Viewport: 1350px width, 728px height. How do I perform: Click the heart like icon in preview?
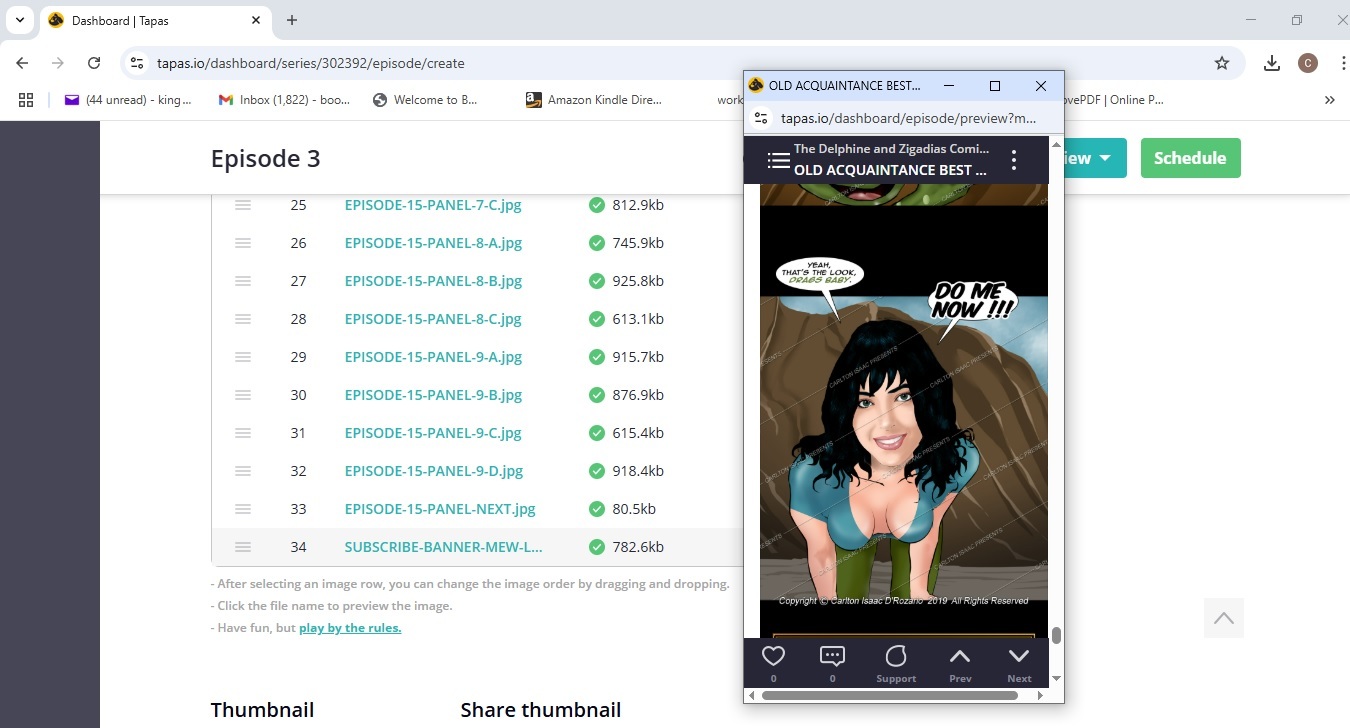[x=773, y=657]
